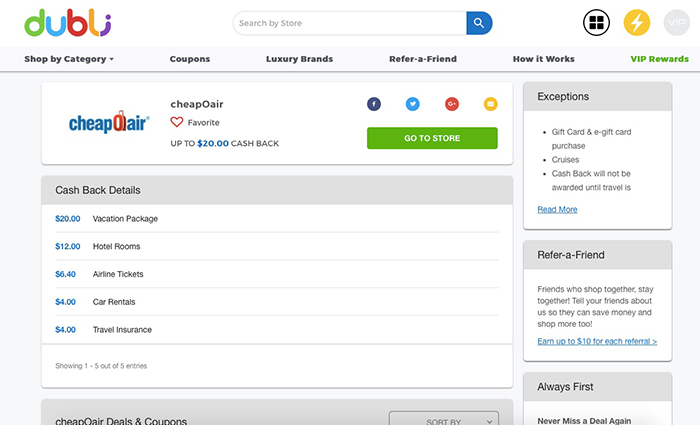
Task: Click Never Miss a Deal Again text
Action: [584, 421]
